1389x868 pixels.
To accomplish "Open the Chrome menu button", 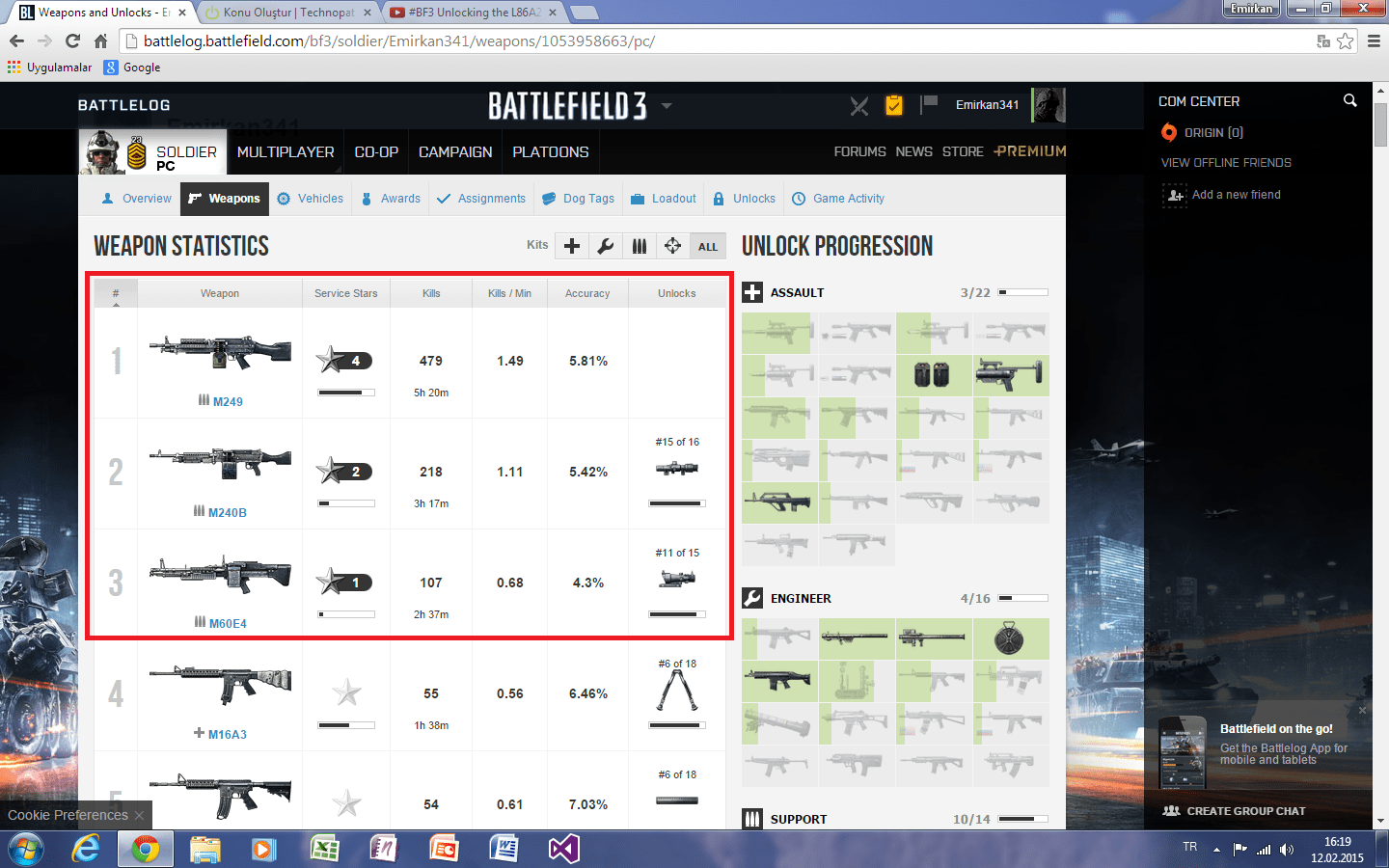I will (1375, 41).
